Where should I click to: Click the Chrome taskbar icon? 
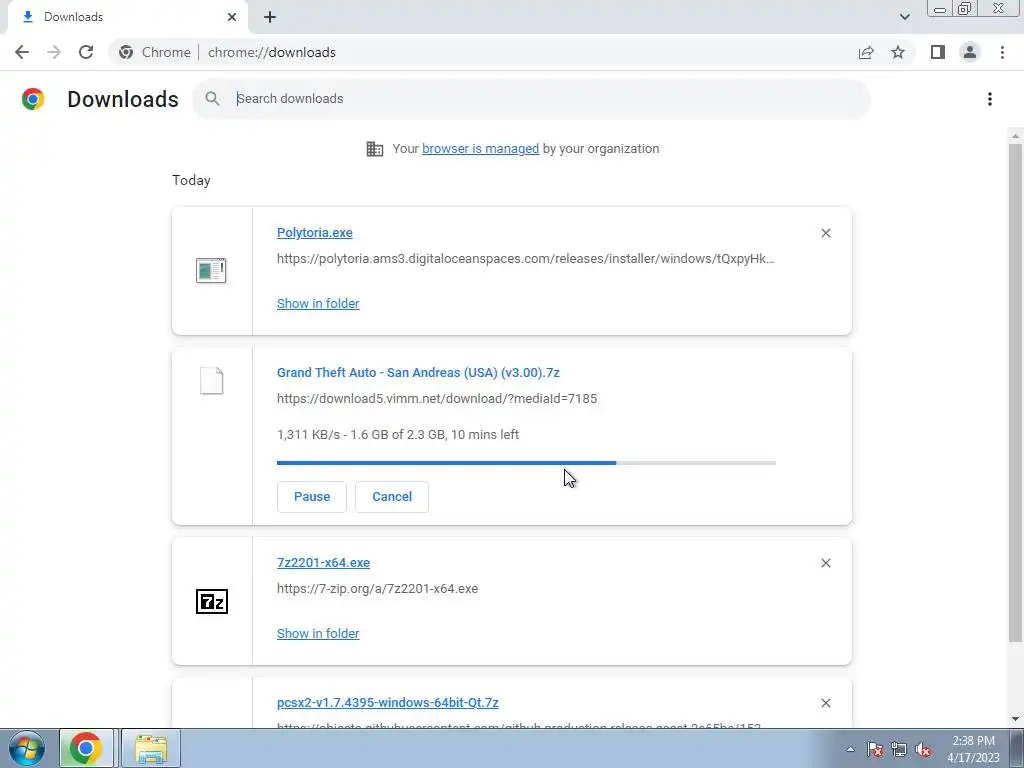click(x=86, y=748)
